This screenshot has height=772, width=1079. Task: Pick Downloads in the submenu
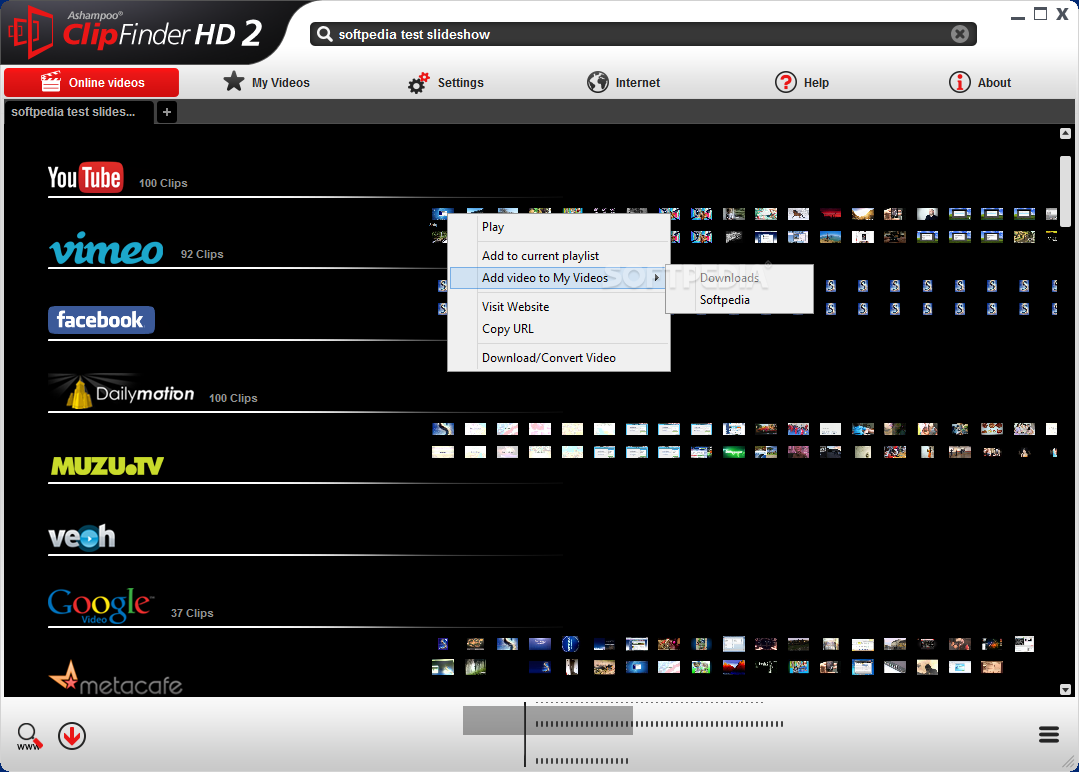pos(740,278)
